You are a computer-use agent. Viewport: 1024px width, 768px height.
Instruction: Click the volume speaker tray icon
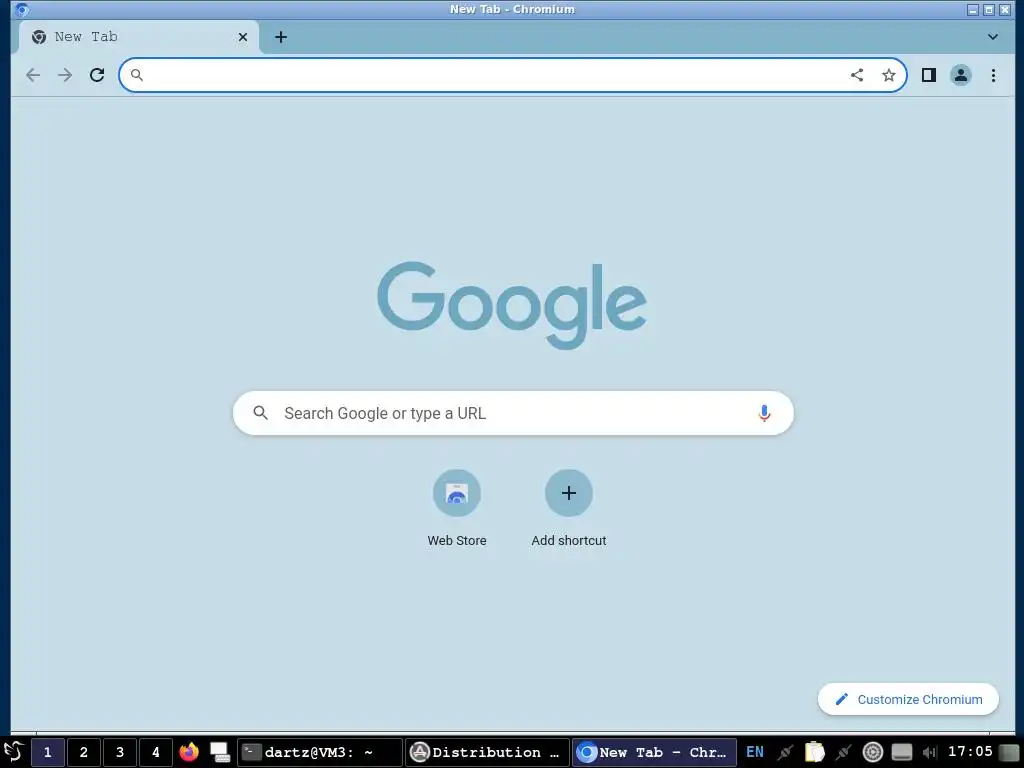(x=930, y=752)
